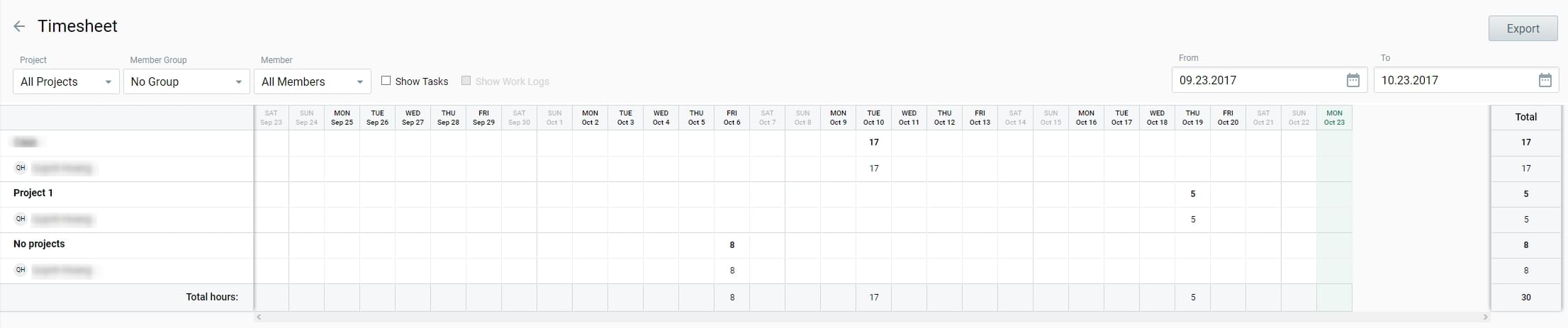Expand the All Projects dropdown
Viewport: 1568px width, 328px height.
coord(66,81)
